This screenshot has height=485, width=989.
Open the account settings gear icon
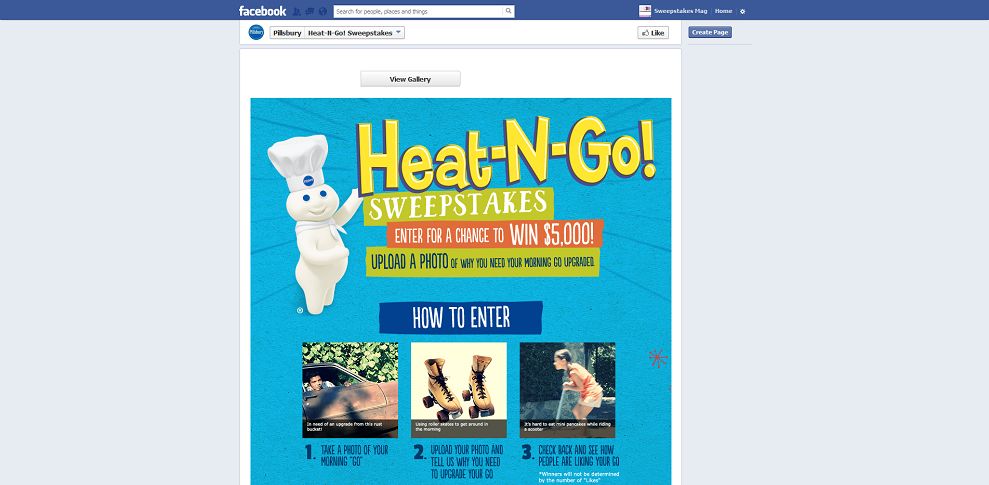[742, 11]
